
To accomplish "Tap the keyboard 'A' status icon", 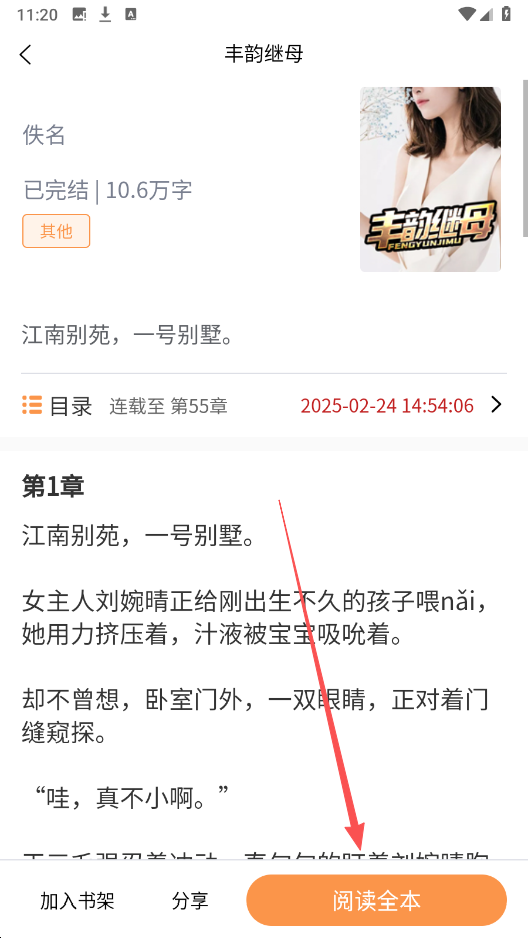I will (131, 15).
